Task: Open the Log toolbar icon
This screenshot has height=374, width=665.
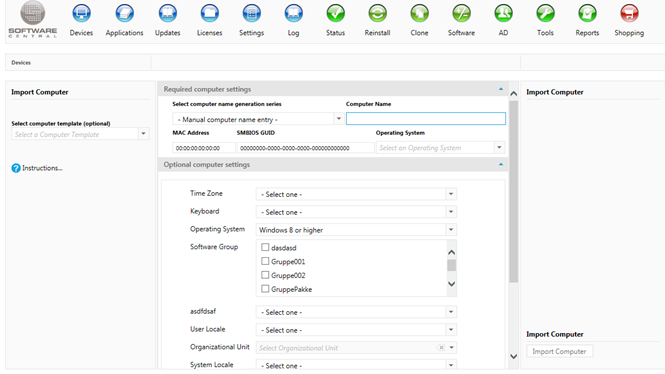Action: pyautogui.click(x=293, y=14)
